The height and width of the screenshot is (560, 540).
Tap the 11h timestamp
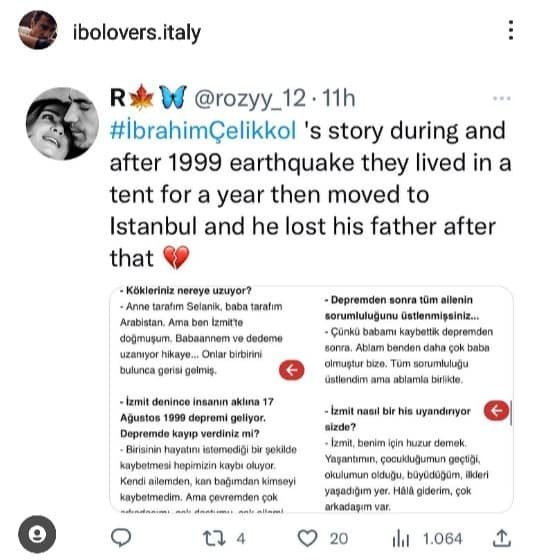click(x=339, y=98)
